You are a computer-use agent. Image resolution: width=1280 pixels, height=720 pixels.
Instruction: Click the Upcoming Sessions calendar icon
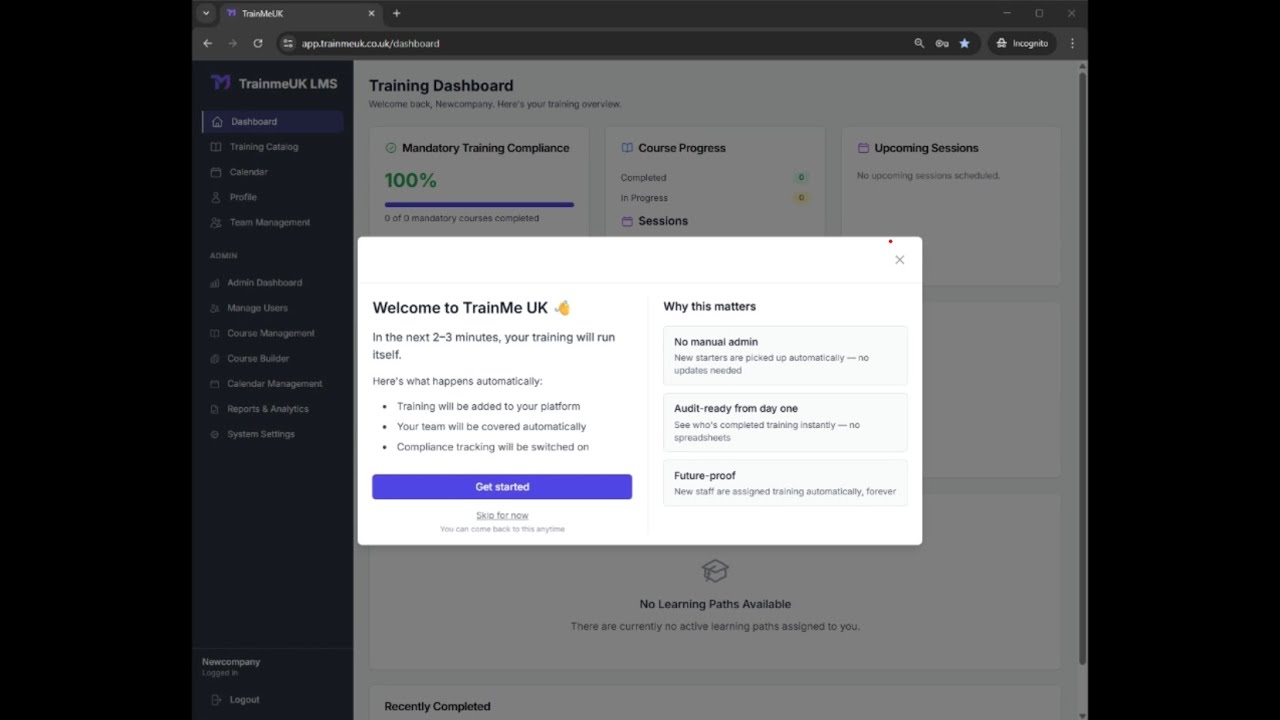tap(863, 148)
